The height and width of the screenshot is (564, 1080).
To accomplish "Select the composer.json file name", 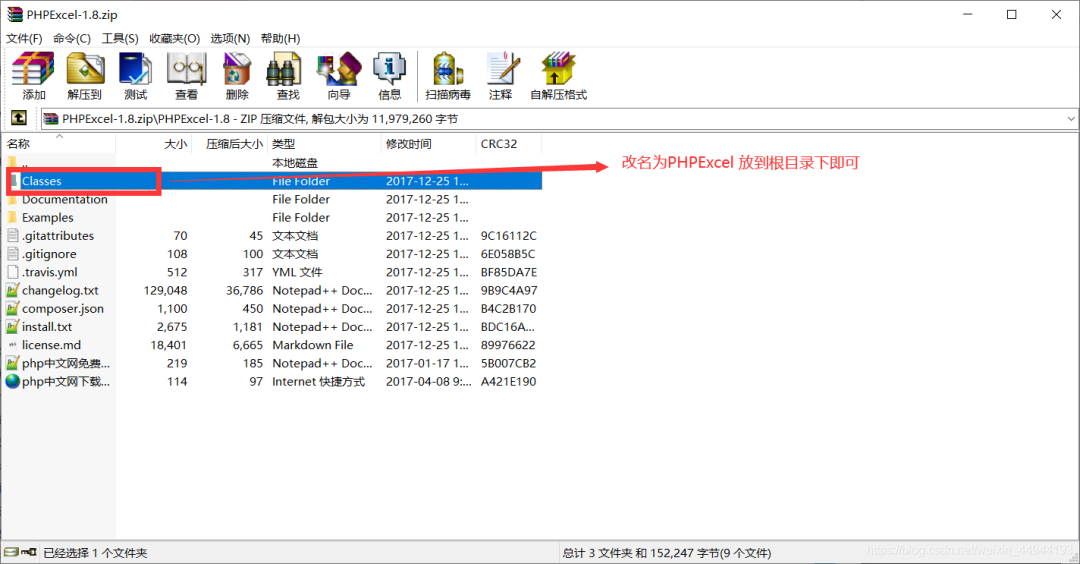I will [63, 309].
